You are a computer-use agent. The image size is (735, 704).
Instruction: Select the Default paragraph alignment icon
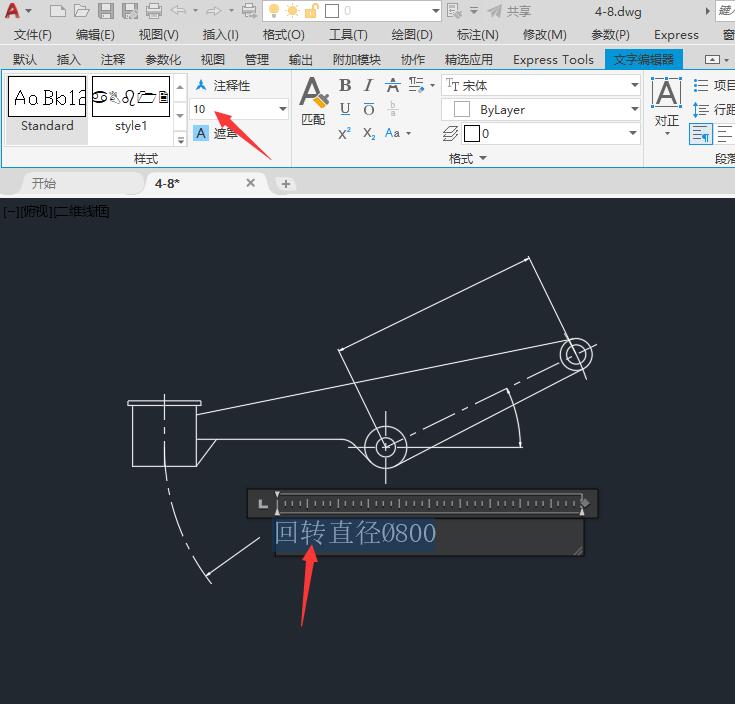(x=701, y=134)
